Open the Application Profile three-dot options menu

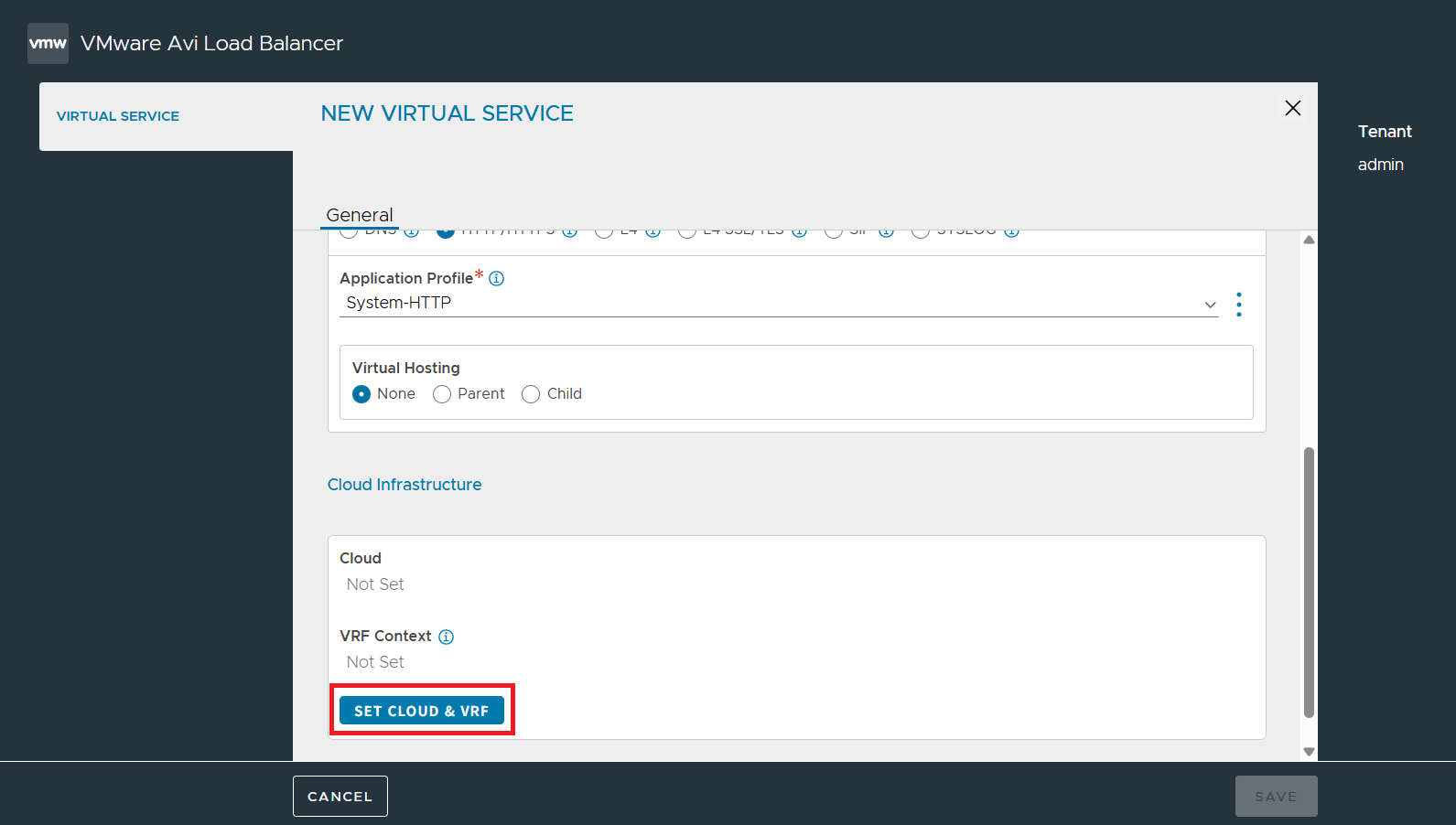click(x=1239, y=305)
